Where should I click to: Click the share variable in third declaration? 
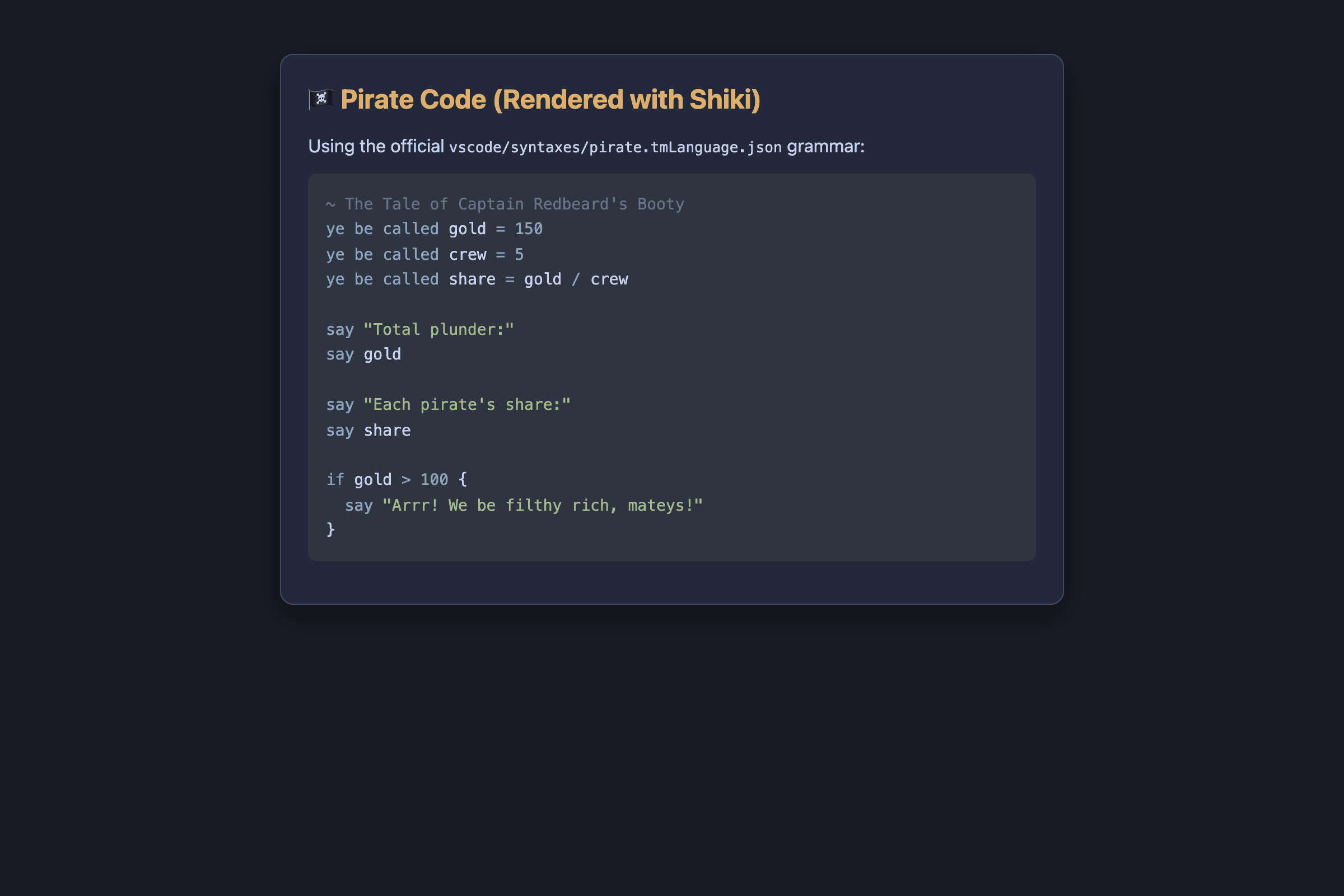(x=472, y=279)
